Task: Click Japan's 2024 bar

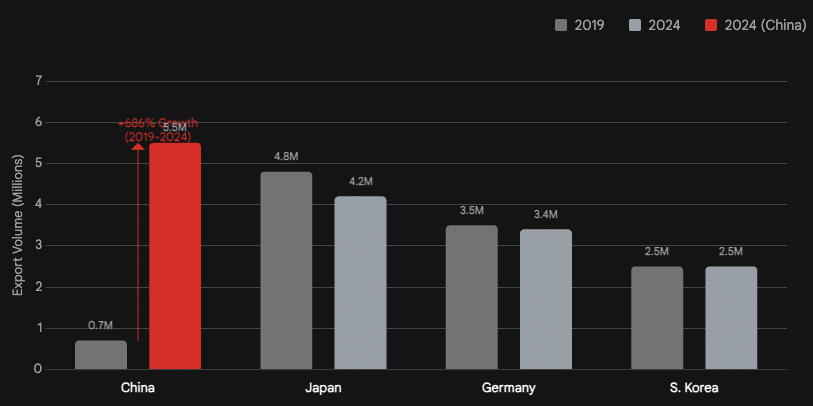Action: (360, 283)
